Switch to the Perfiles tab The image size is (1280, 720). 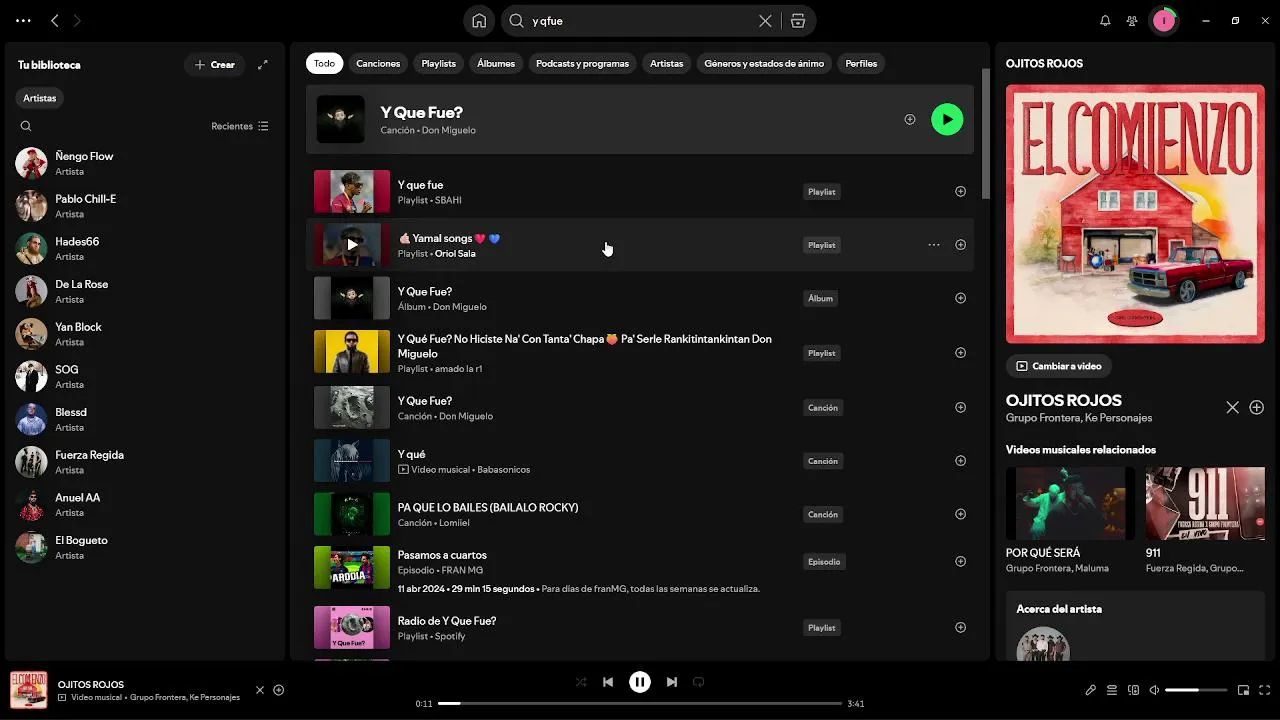[x=861, y=63]
